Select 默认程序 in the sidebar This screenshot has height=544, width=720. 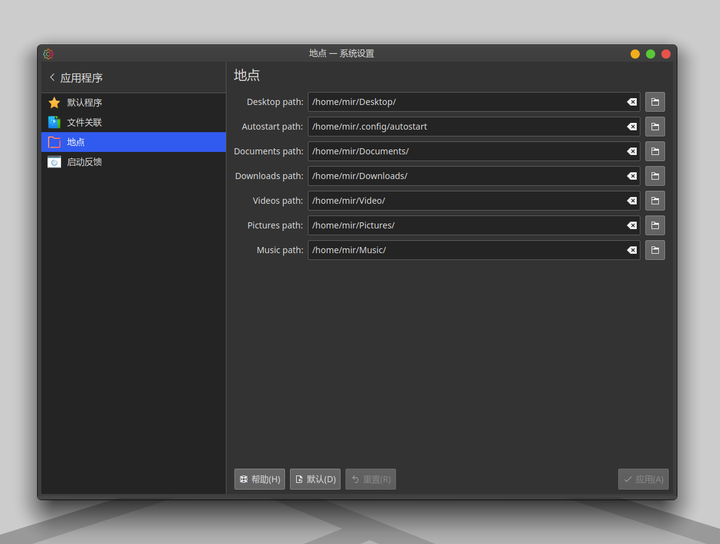pyautogui.click(x=134, y=102)
